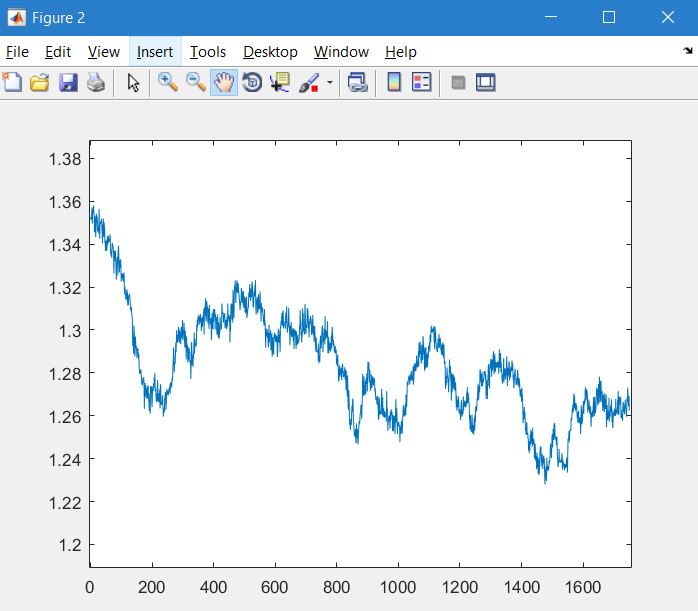
Task: Toggle the Pan hand tool
Action: 224,82
